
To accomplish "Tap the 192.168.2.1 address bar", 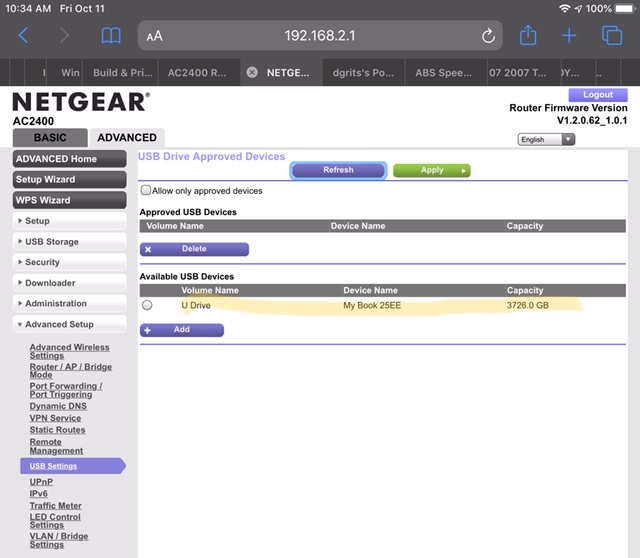I will click(x=320, y=36).
